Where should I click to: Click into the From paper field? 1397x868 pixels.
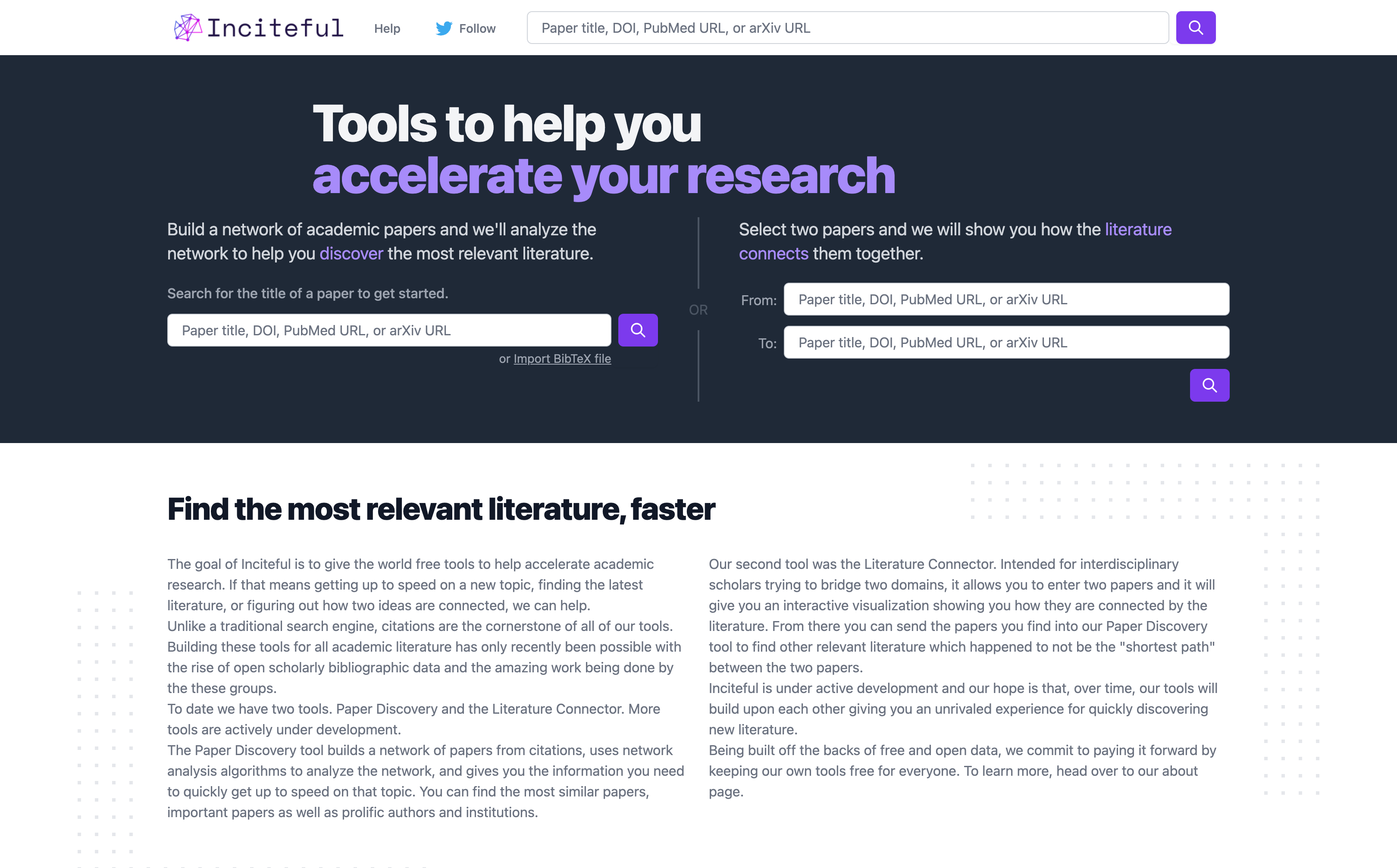1006,299
